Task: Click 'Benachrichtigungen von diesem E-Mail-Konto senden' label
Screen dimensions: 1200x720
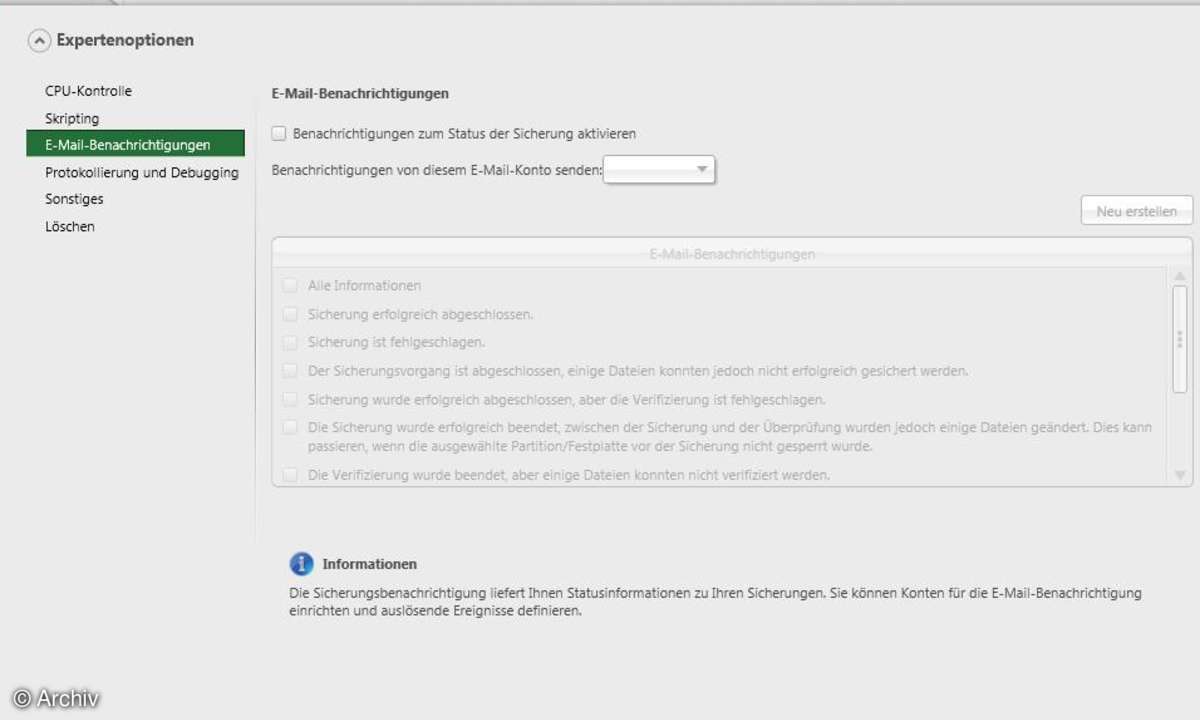Action: click(x=437, y=171)
